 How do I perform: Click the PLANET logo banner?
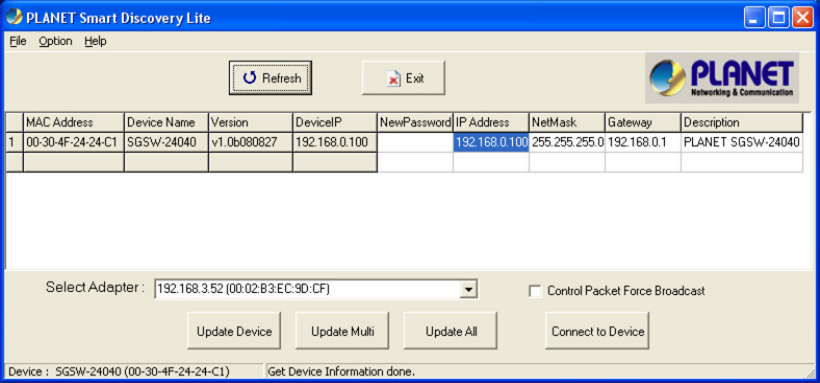point(722,77)
